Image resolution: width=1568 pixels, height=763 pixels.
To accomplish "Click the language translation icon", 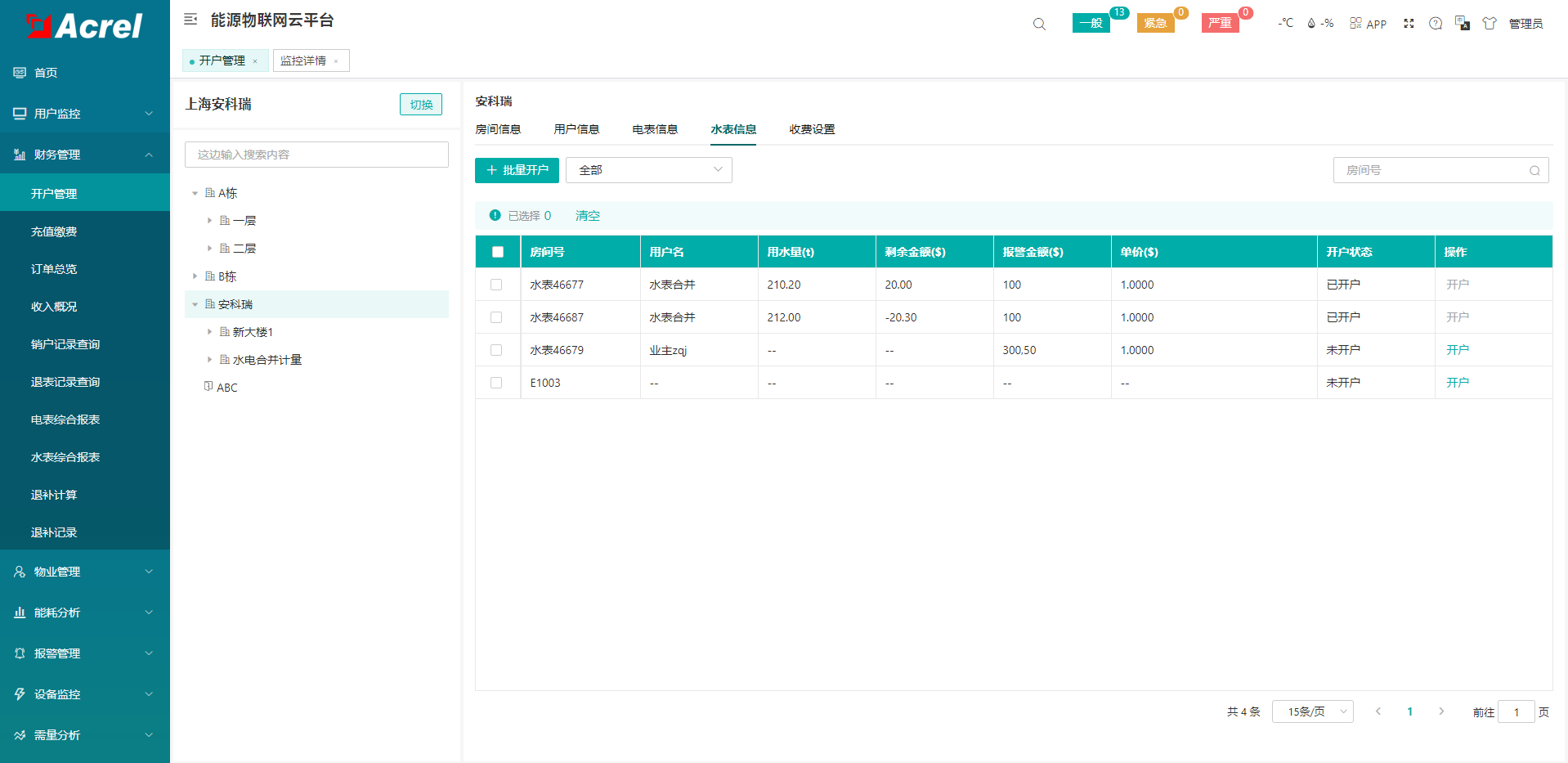I will [x=1463, y=24].
